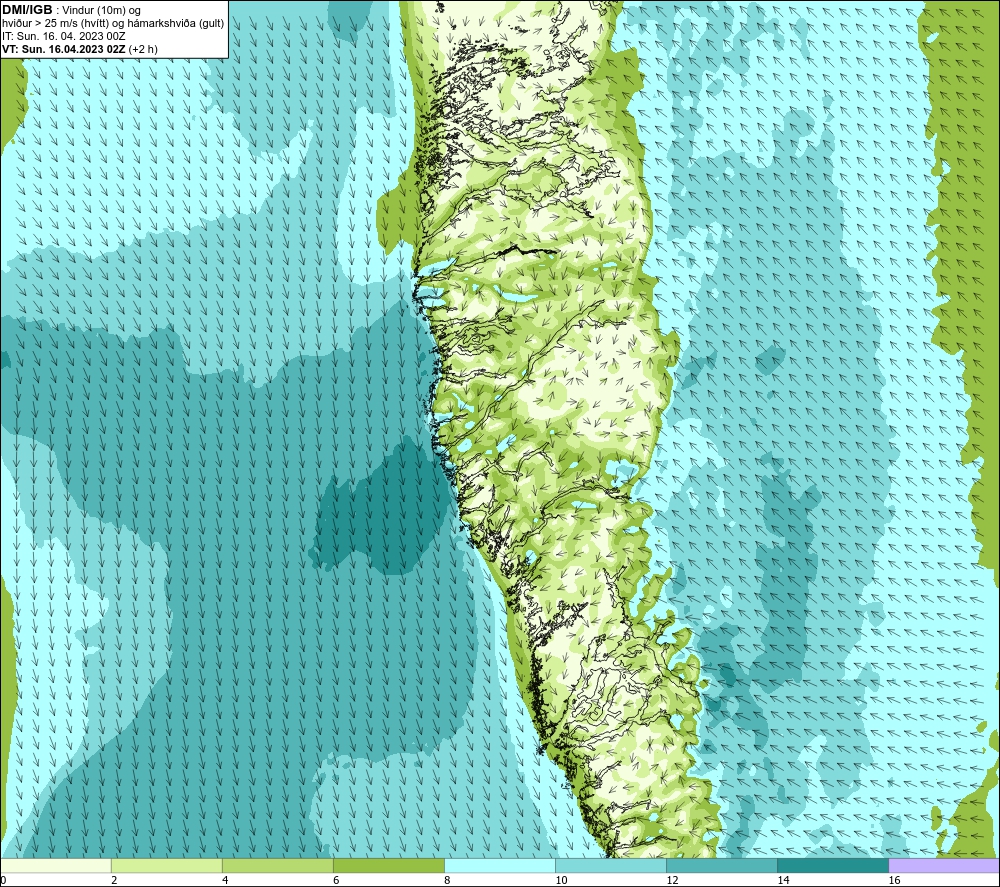Click the legend scale label 16

(894, 880)
